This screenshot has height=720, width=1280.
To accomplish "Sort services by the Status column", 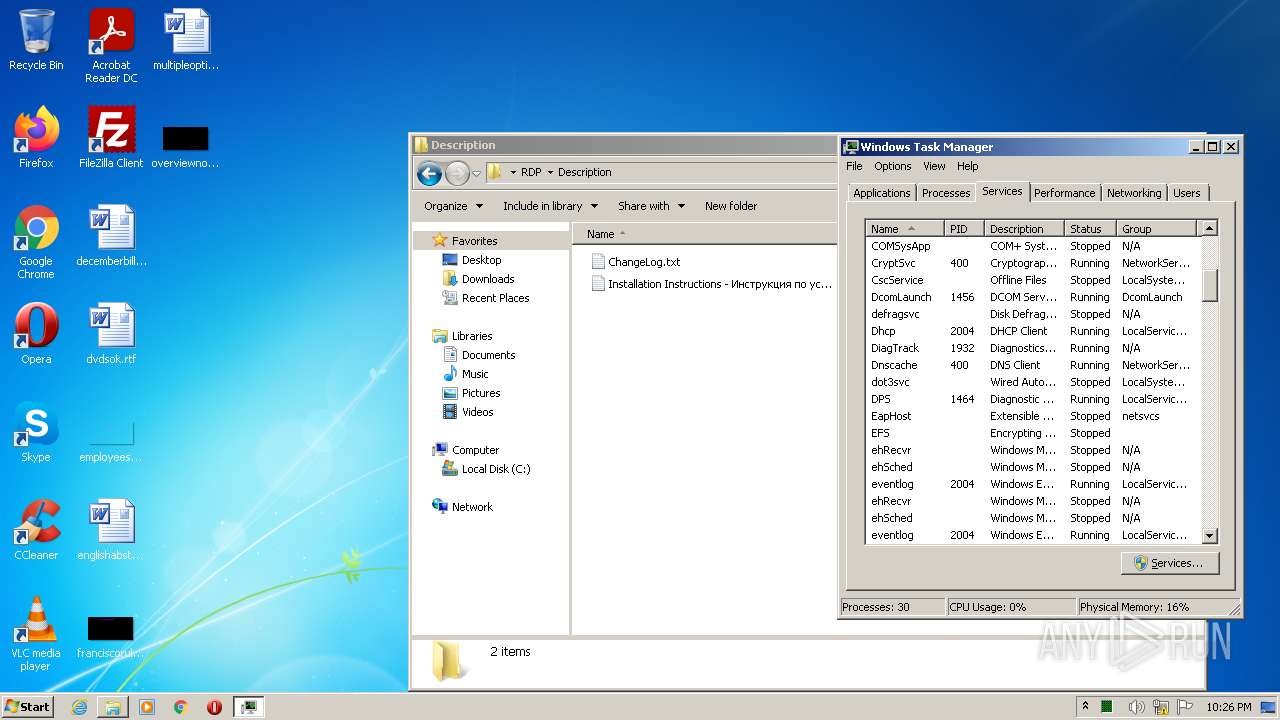I will pos(1091,229).
